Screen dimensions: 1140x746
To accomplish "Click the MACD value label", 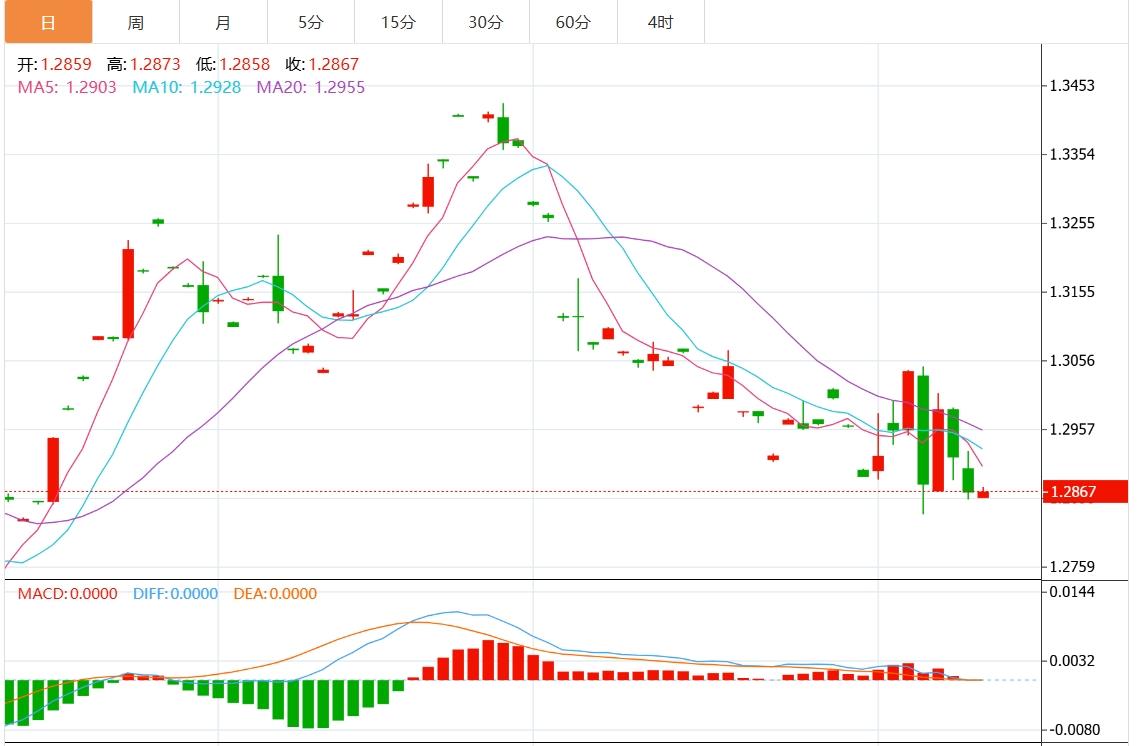I will (x=67, y=594).
